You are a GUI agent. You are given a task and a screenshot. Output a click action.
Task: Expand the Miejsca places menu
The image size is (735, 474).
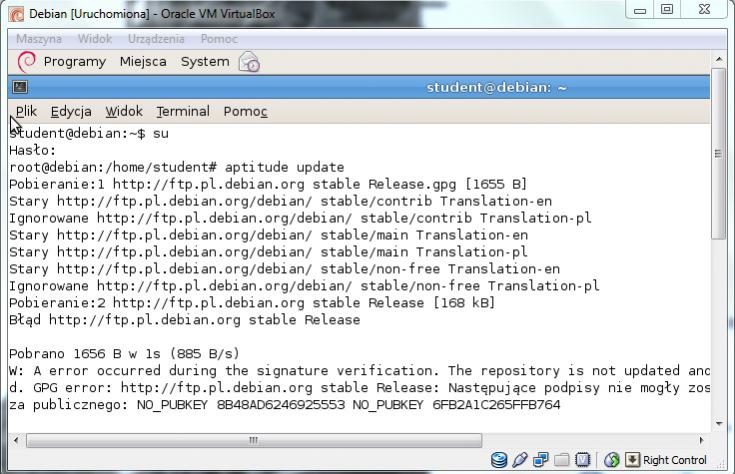143,62
